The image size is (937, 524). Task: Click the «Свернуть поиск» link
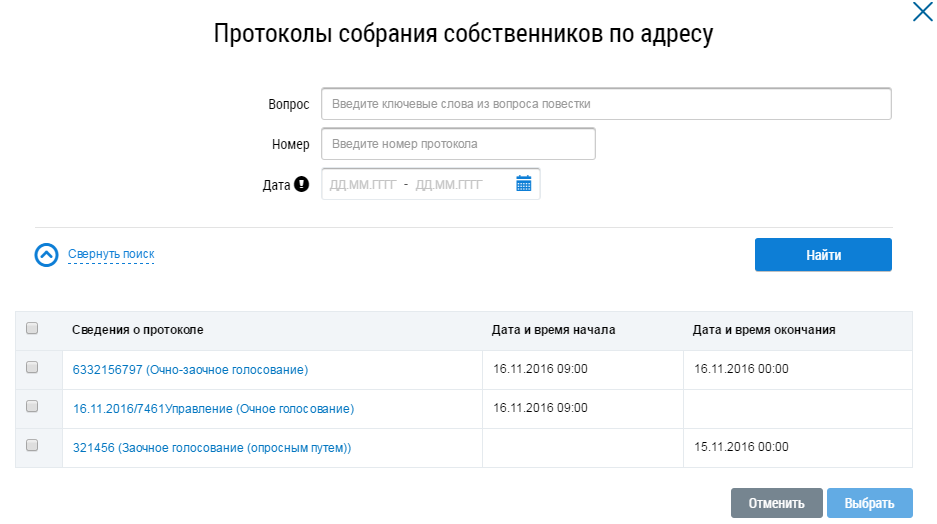pyautogui.click(x=111, y=255)
